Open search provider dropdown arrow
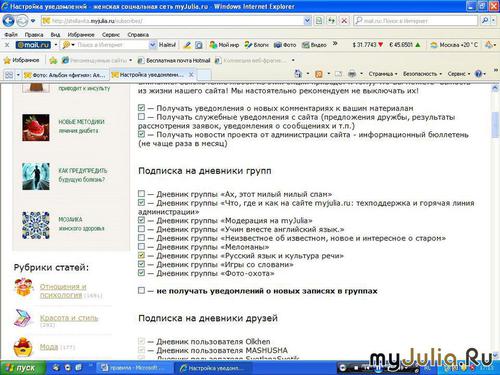 click(x=493, y=21)
